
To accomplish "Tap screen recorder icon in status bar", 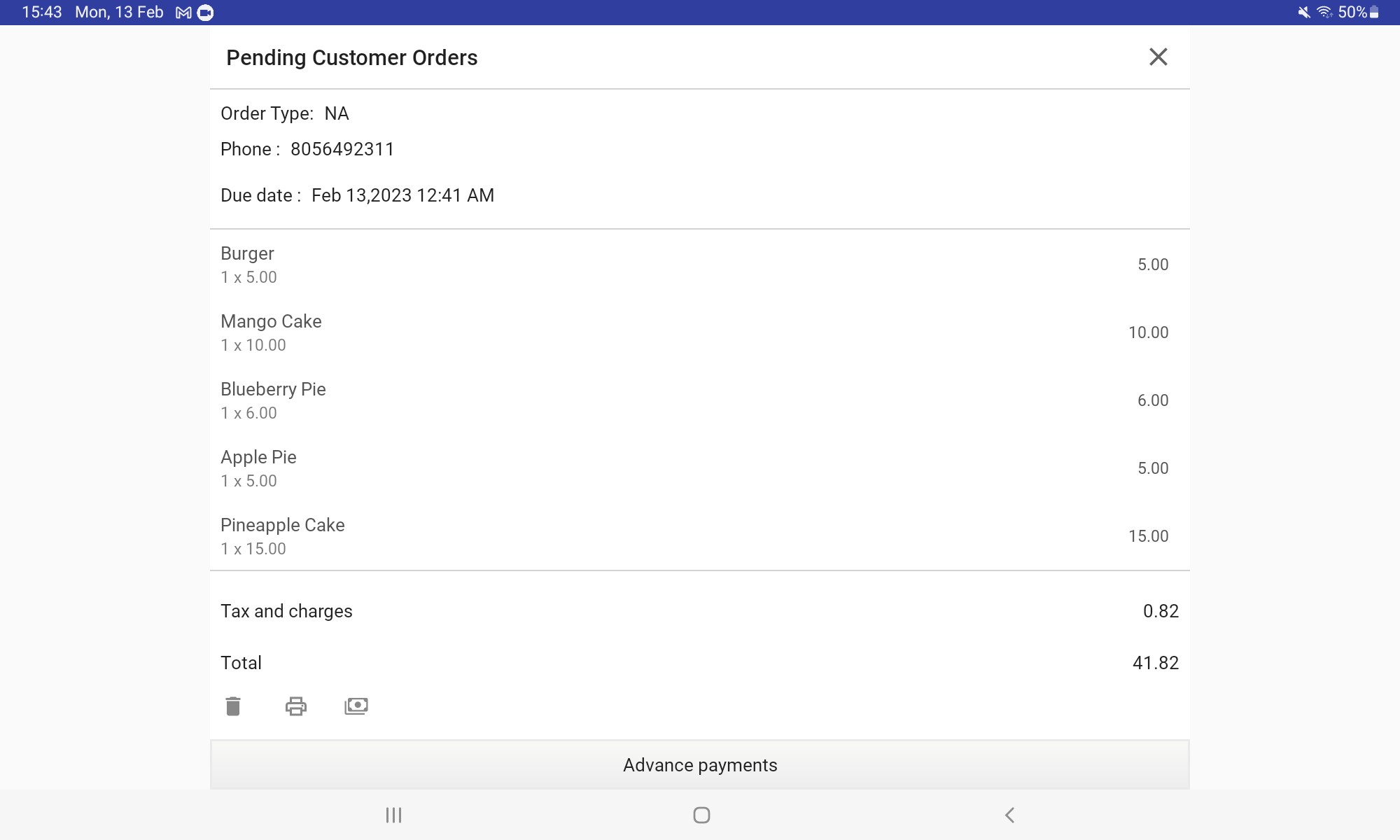I will [205, 13].
